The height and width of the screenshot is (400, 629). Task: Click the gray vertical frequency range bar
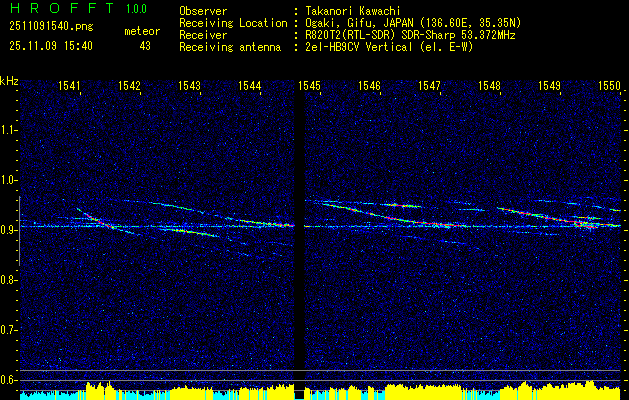click(x=19, y=231)
